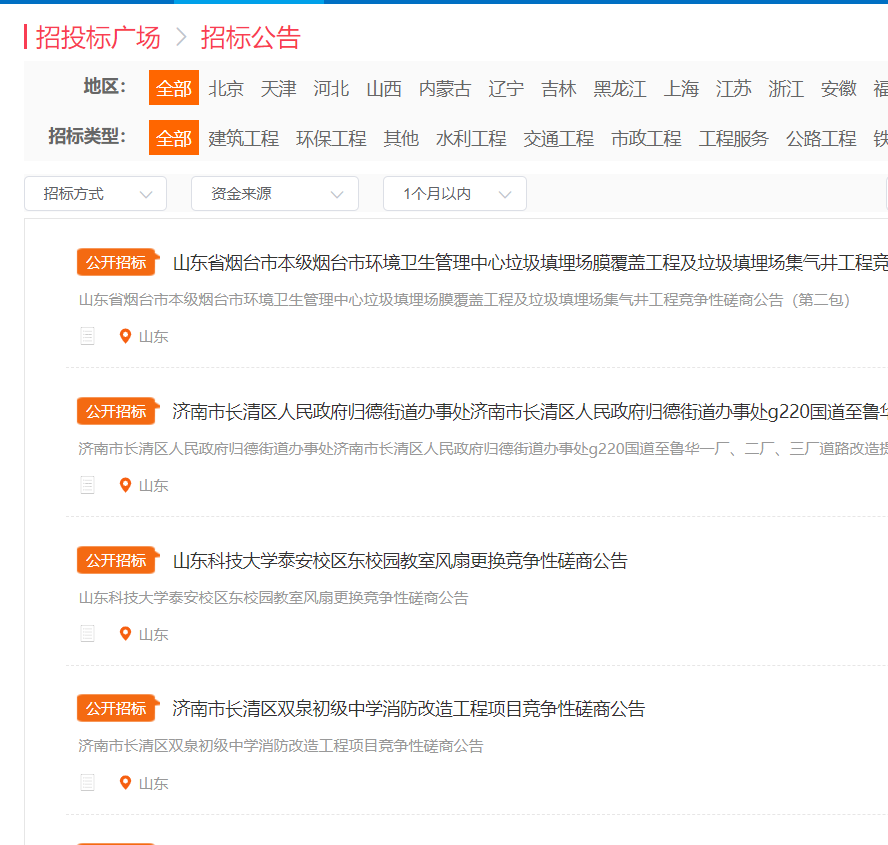This screenshot has height=845, width=888.
Task: Click the document icon under 双泉初级中学 listing
Action: [x=87, y=783]
